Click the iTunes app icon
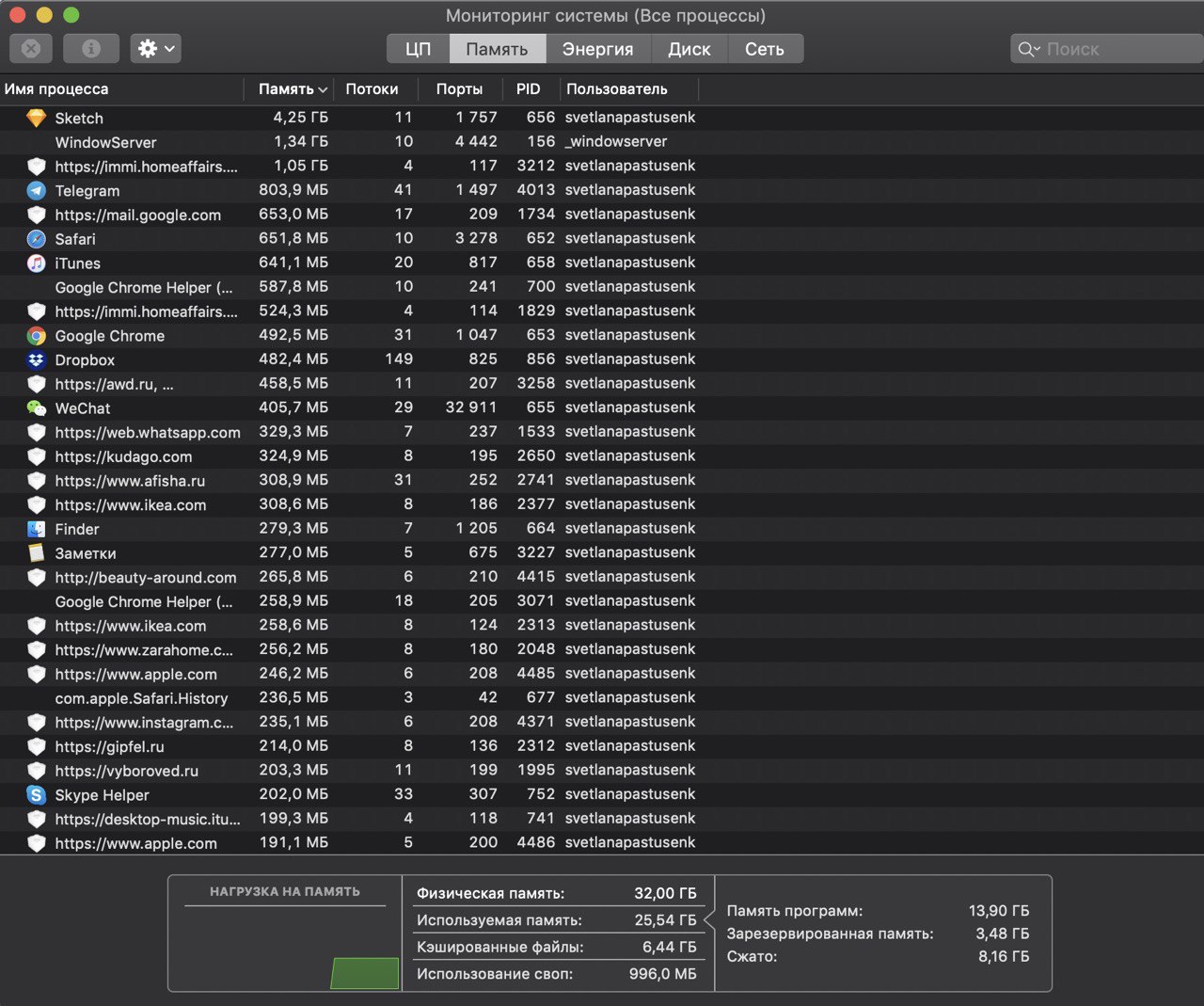 (x=36, y=263)
